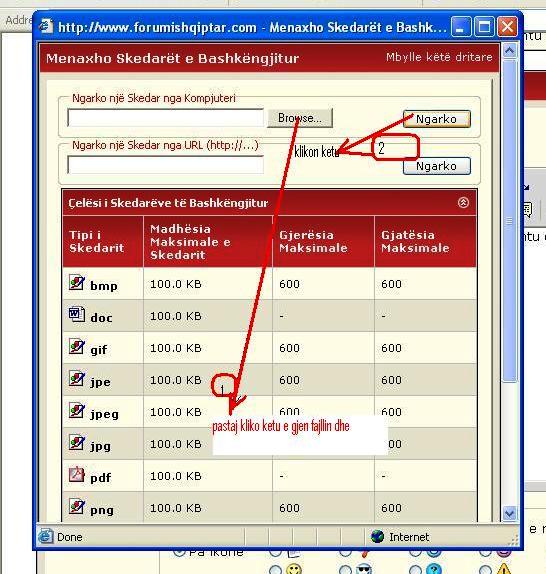The height and width of the screenshot is (574, 546).
Task: Click the gif file type icon
Action: click(x=77, y=346)
